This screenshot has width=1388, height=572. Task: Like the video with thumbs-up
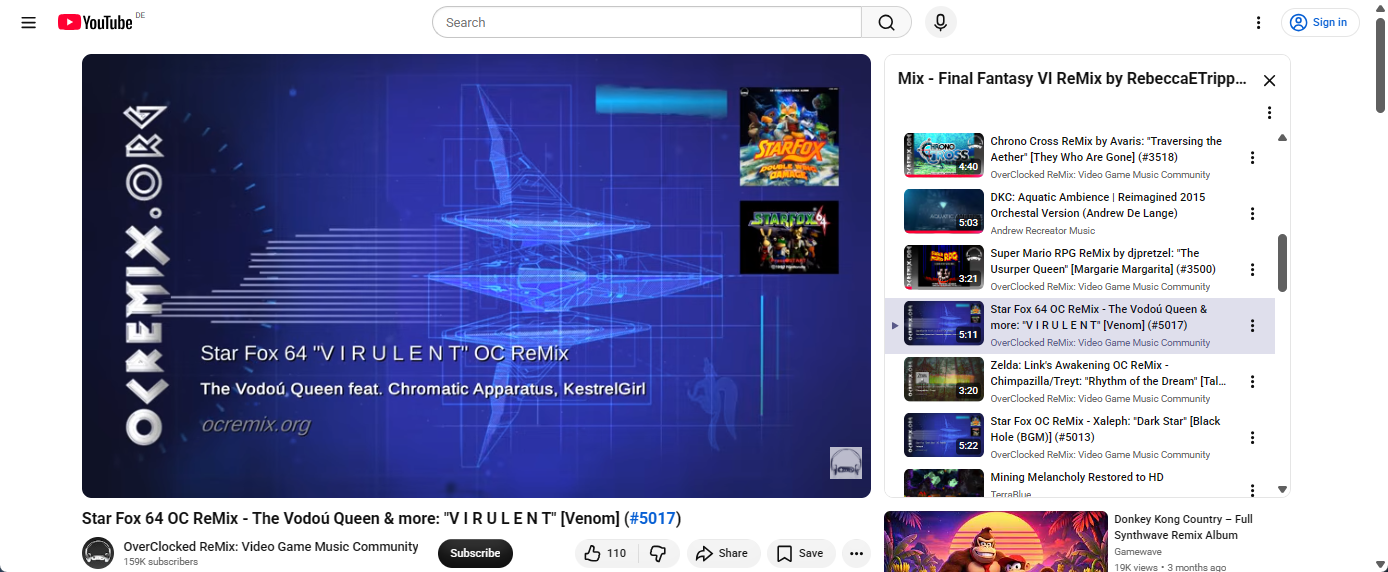(x=605, y=553)
